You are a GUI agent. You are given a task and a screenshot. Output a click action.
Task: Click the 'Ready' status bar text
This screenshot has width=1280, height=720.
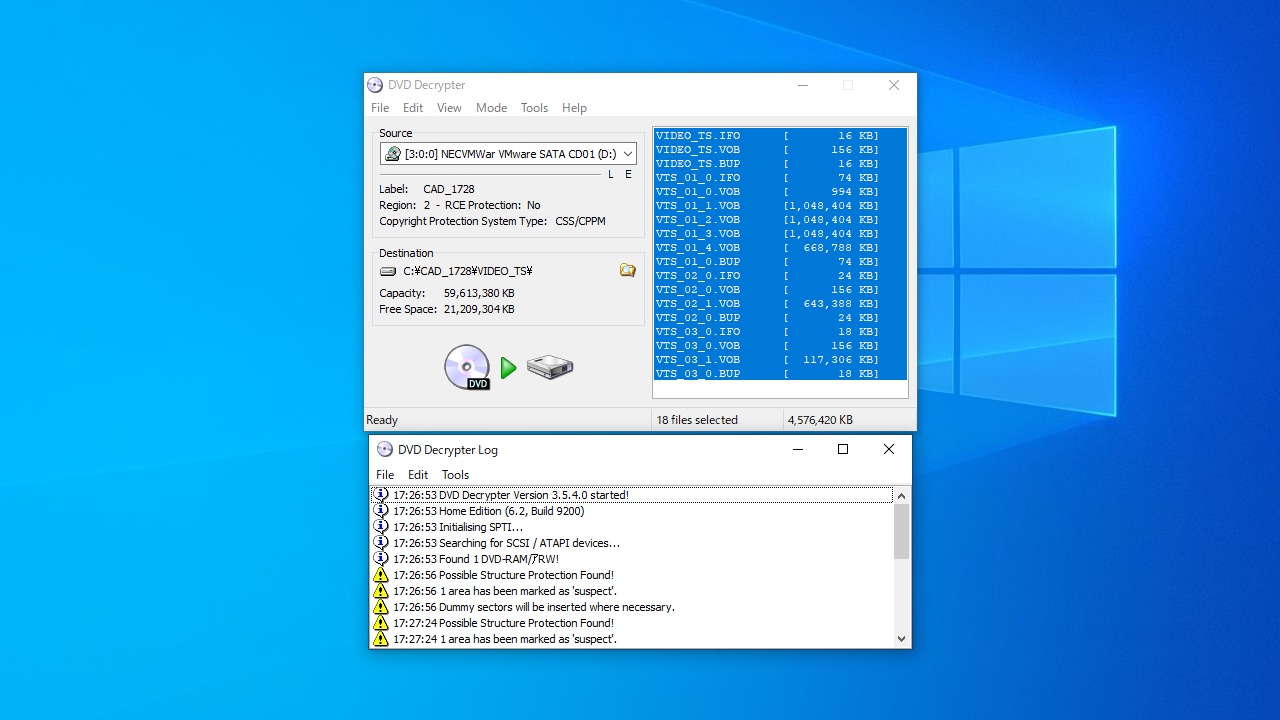(382, 420)
